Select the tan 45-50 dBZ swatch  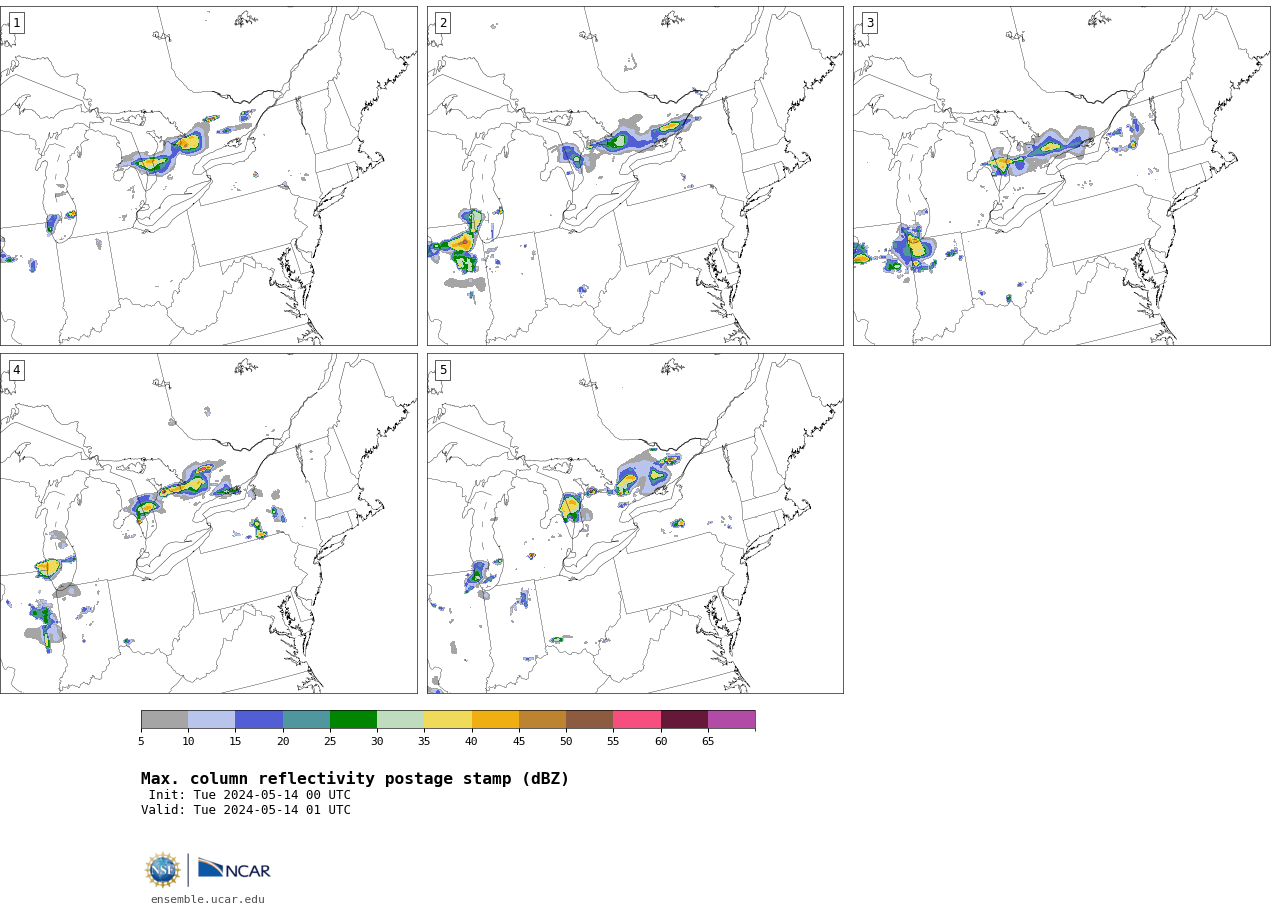(542, 720)
